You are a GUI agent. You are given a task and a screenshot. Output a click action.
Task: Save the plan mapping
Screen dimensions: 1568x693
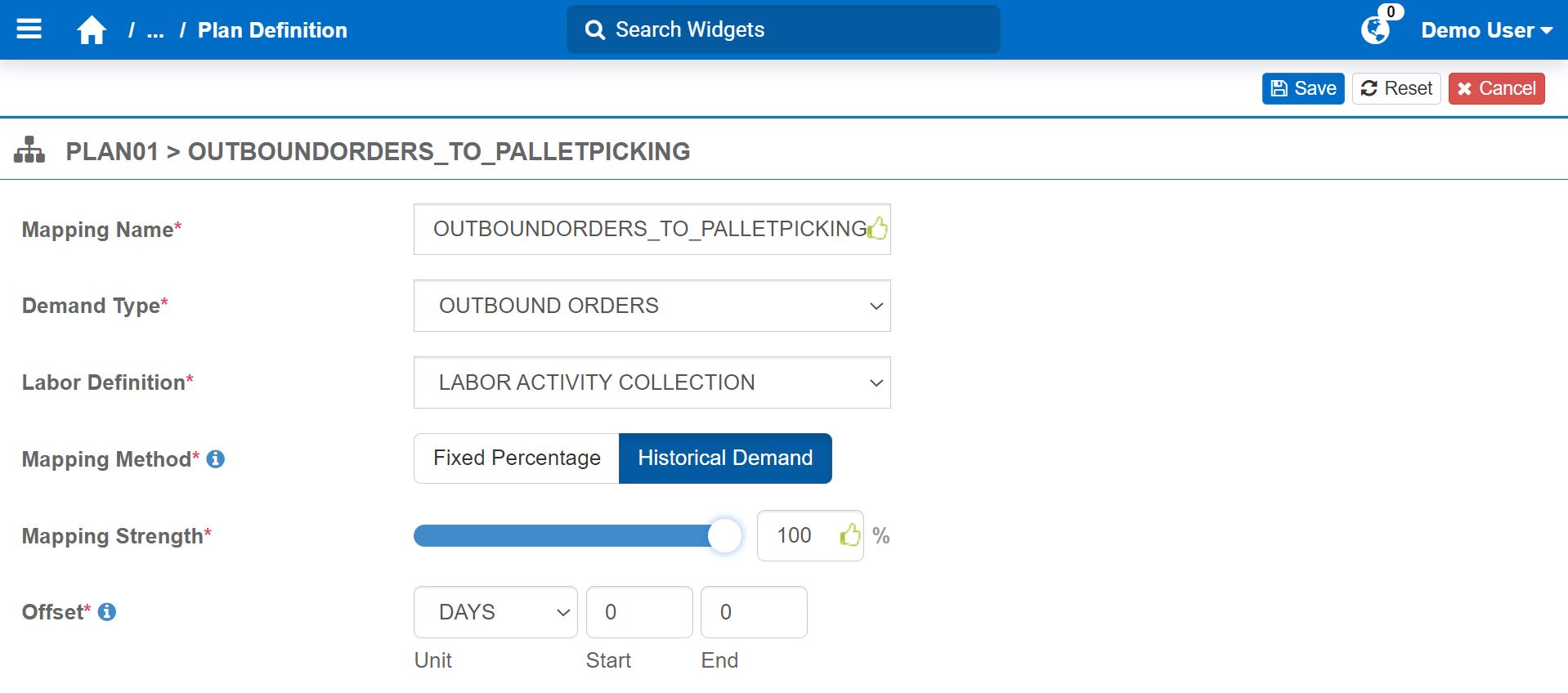(1303, 88)
